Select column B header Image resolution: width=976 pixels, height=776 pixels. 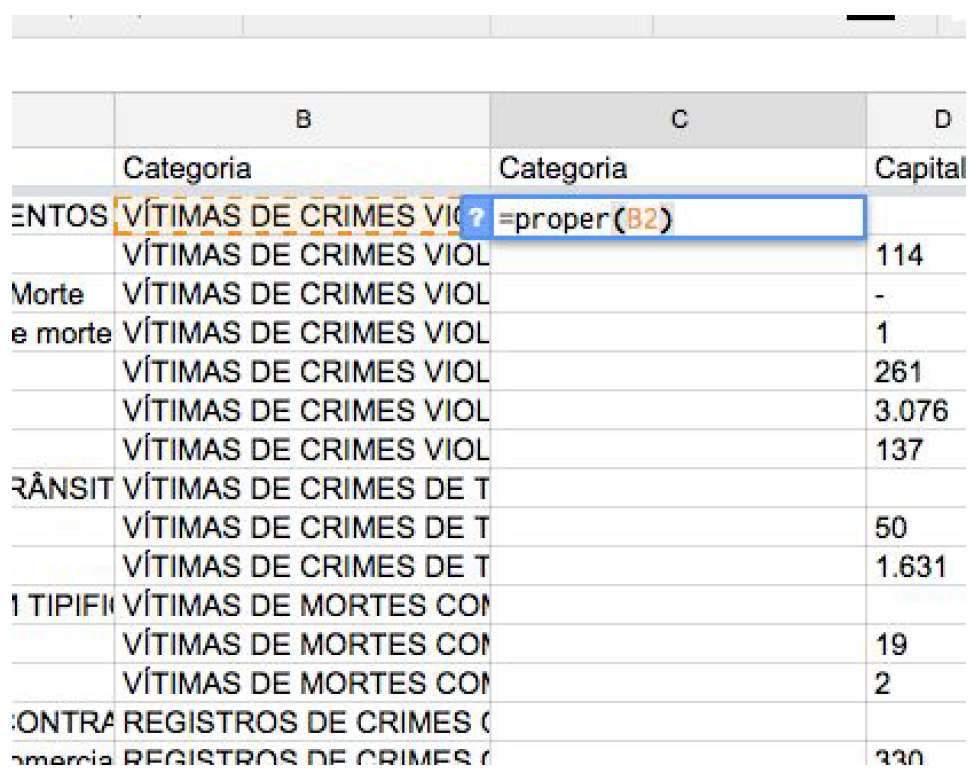coord(302,120)
